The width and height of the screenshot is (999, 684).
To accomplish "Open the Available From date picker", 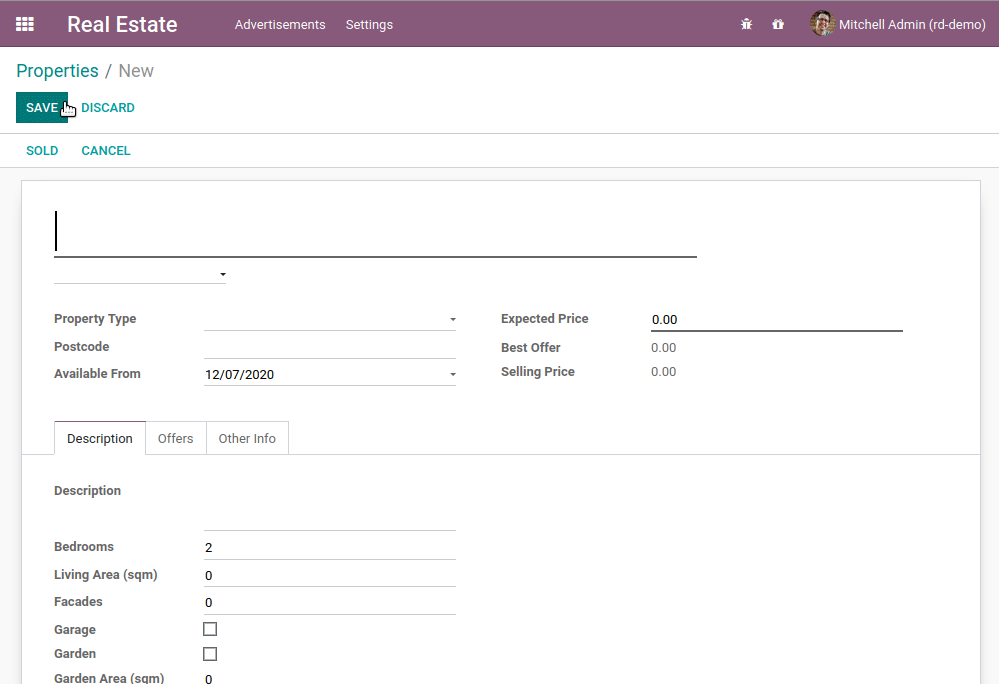I will coord(330,375).
